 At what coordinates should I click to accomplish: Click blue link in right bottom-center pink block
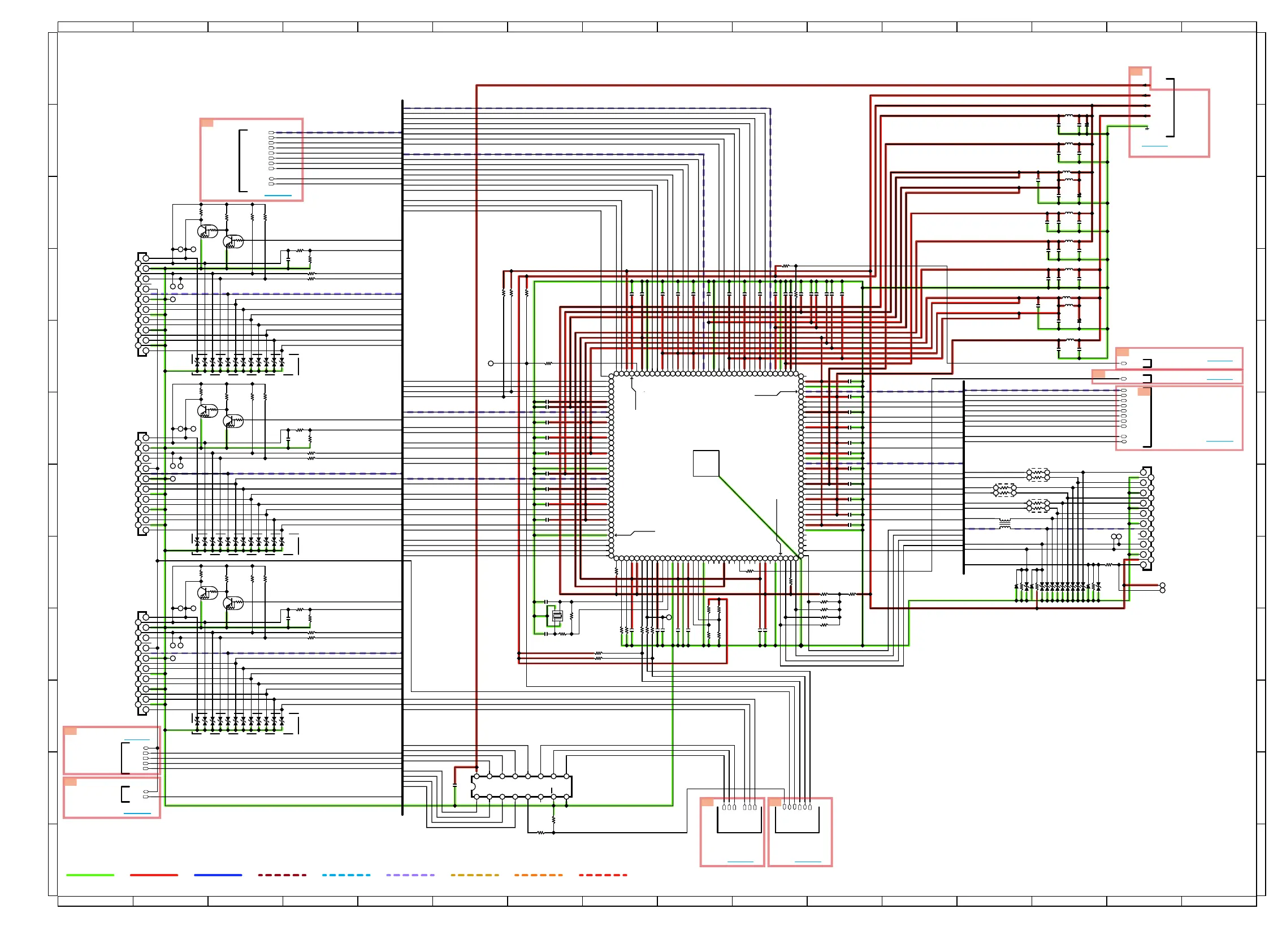coord(808,862)
